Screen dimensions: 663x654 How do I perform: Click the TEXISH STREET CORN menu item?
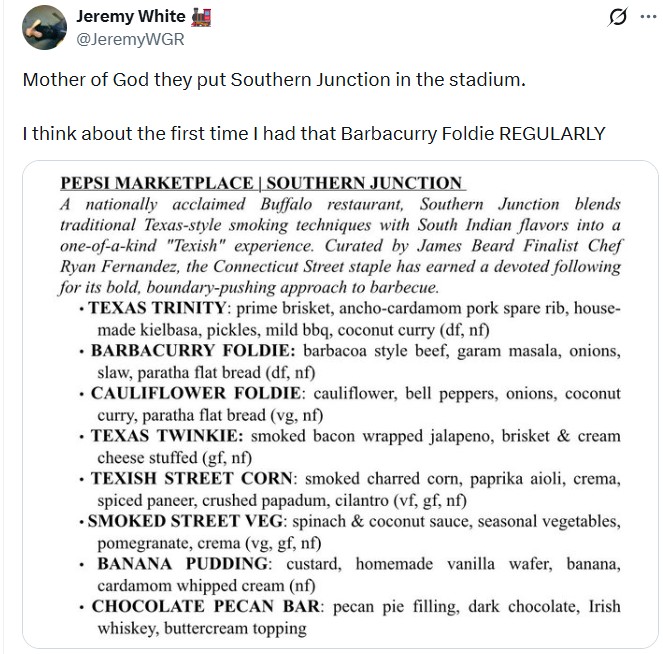tap(350, 490)
